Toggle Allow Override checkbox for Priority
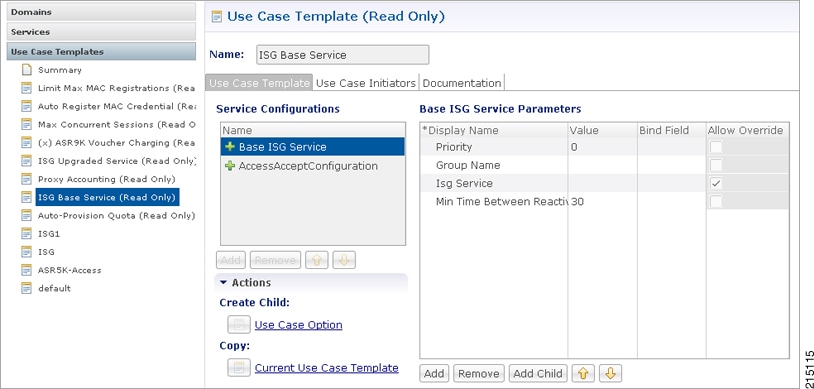 pyautogui.click(x=716, y=147)
